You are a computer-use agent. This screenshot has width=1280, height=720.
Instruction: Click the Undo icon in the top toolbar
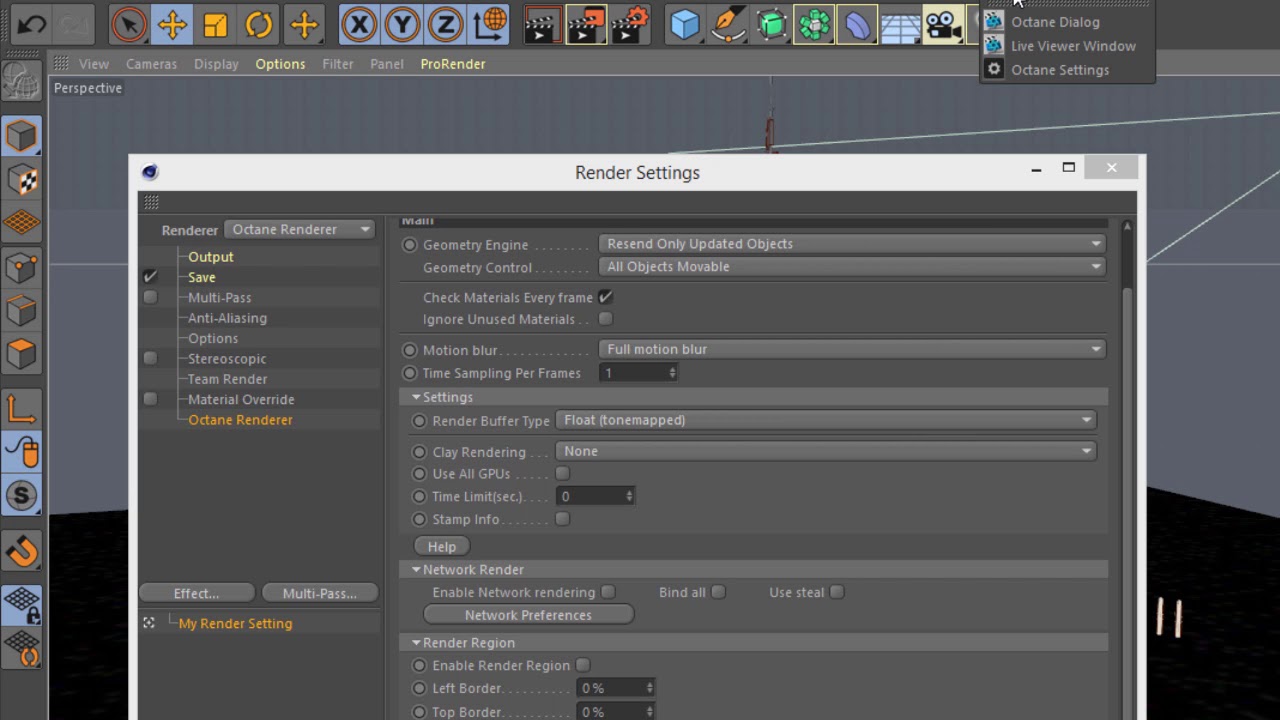tap(31, 24)
